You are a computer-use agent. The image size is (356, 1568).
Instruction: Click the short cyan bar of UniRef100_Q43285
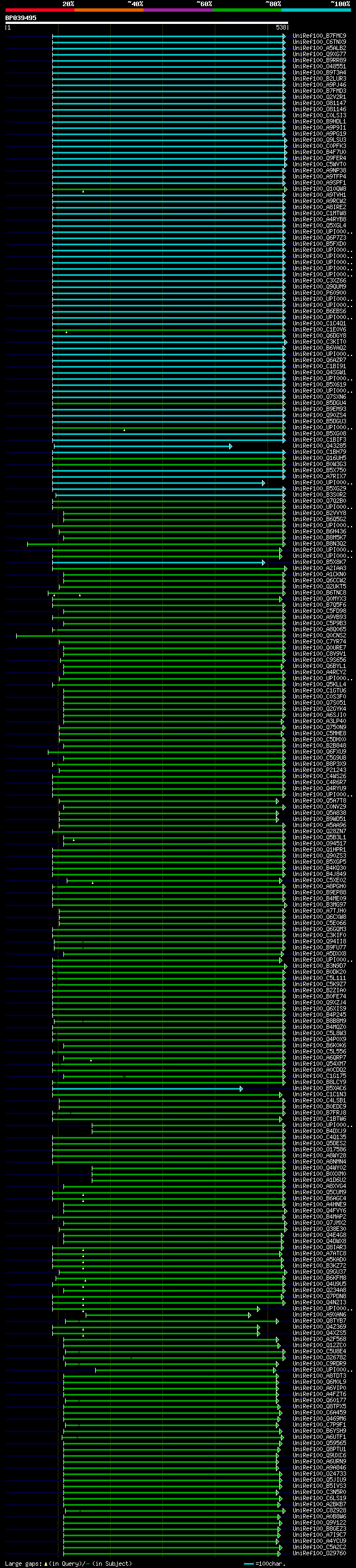coord(142,446)
